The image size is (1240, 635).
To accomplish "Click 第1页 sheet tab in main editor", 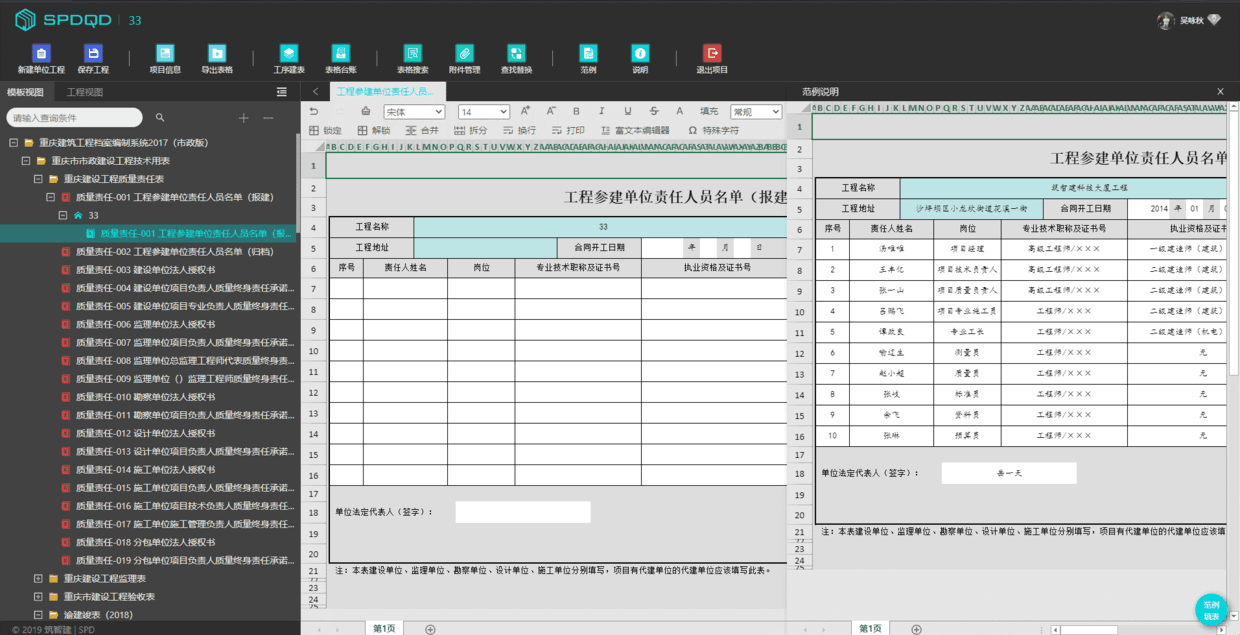I will [384, 628].
